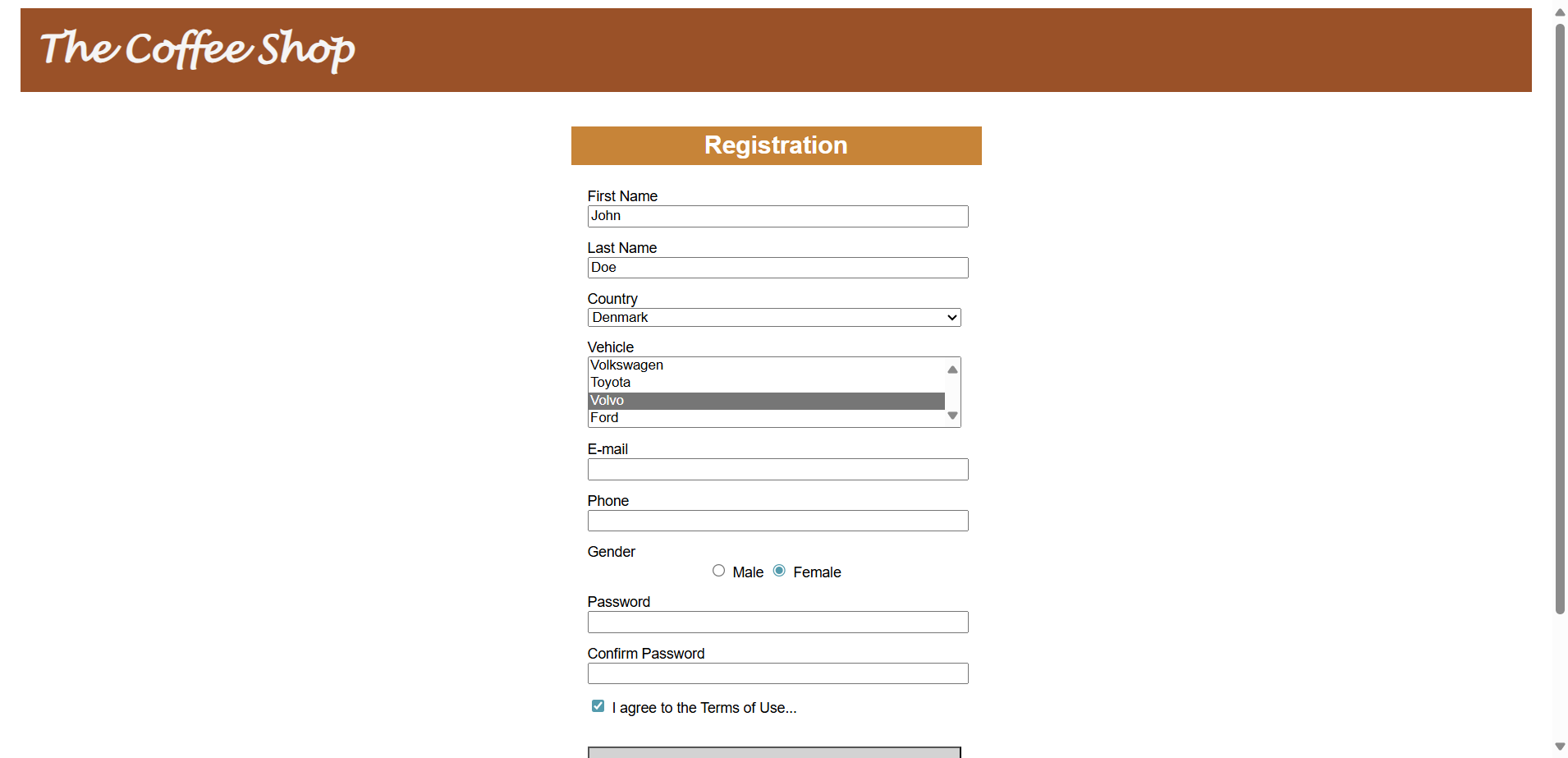Select the Female radio button

(x=779, y=571)
